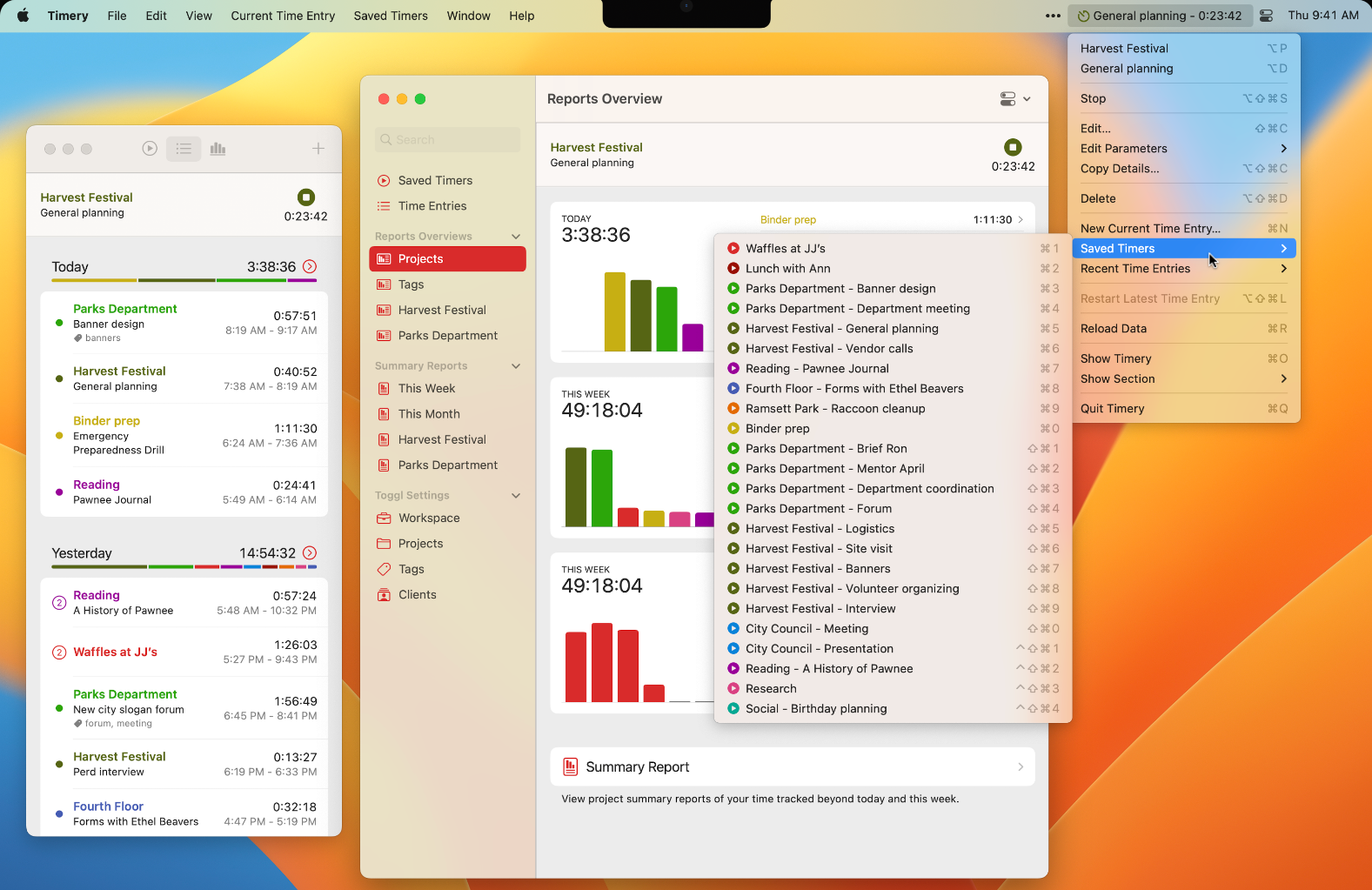The height and width of the screenshot is (890, 1372).
Task: Click the Today color progress bar
Action: [x=184, y=280]
